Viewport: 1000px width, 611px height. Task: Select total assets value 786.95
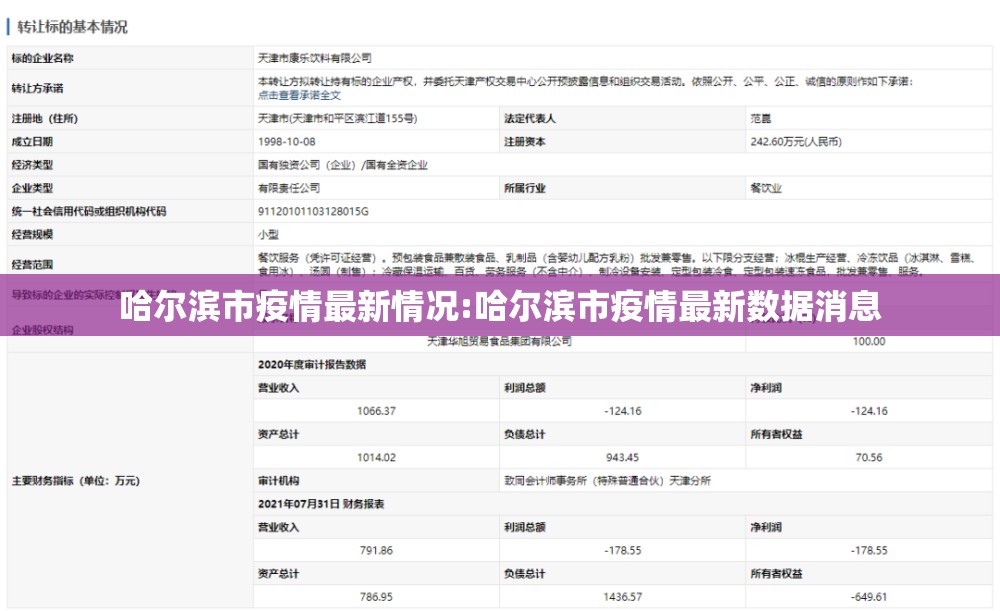[x=376, y=596]
